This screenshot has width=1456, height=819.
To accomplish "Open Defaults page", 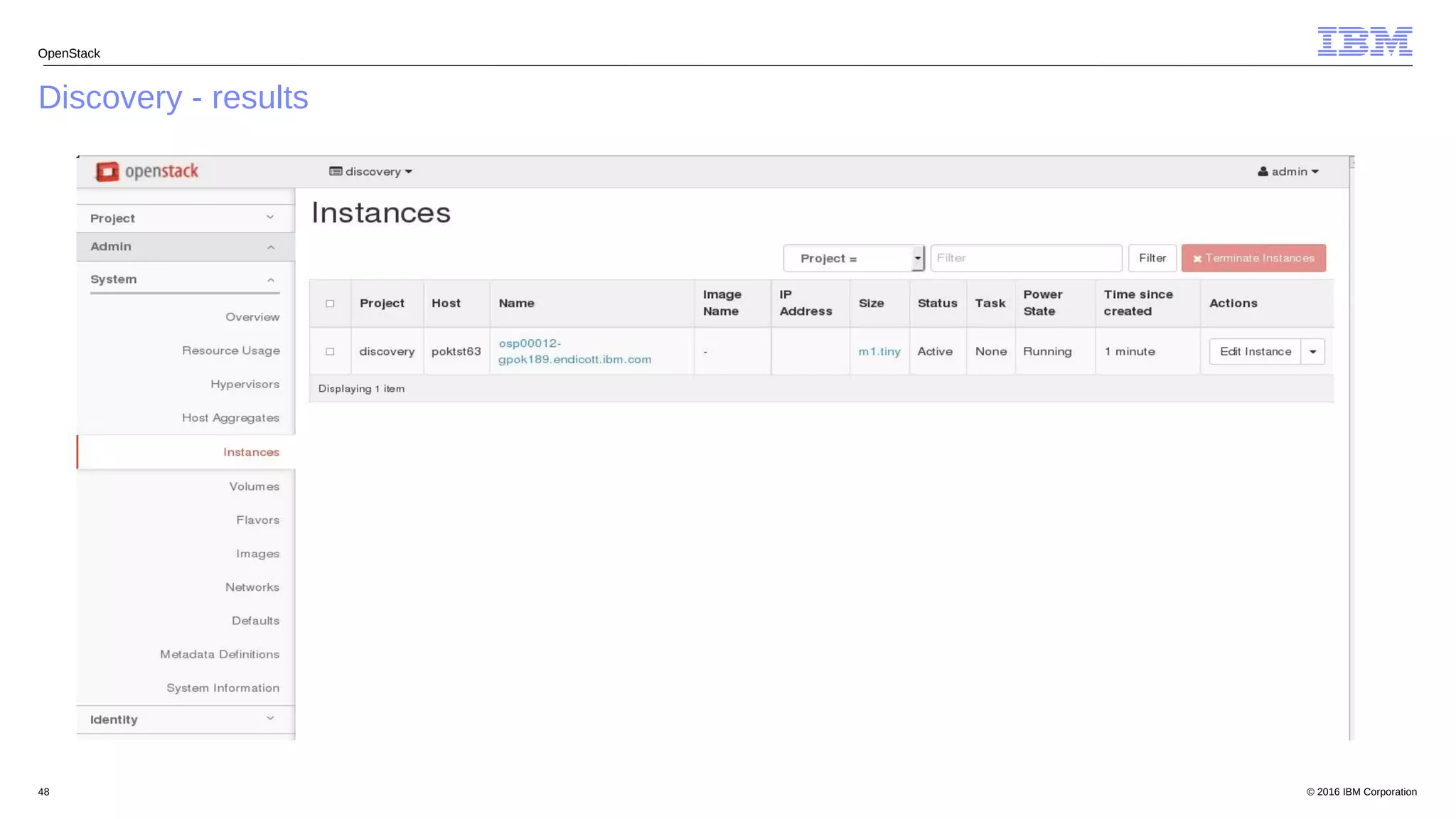I will pos(256,621).
